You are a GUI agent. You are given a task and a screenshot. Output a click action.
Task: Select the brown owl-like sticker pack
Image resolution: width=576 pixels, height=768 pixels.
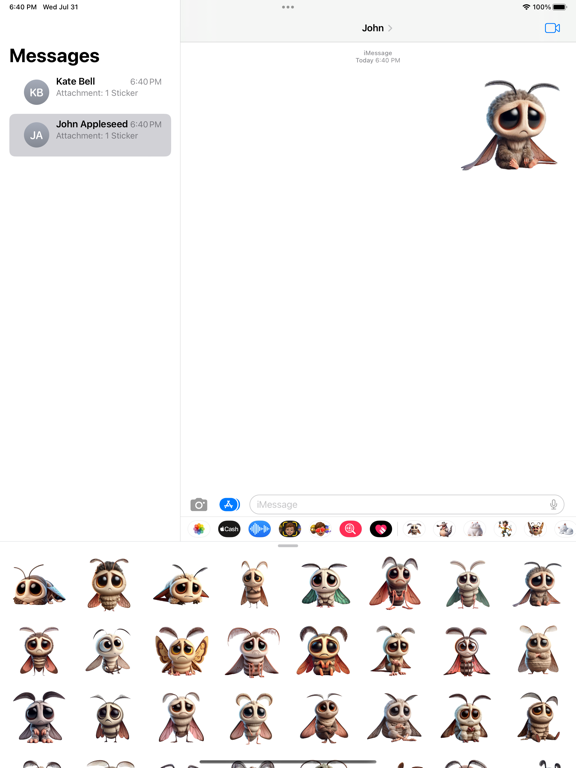tap(535, 529)
